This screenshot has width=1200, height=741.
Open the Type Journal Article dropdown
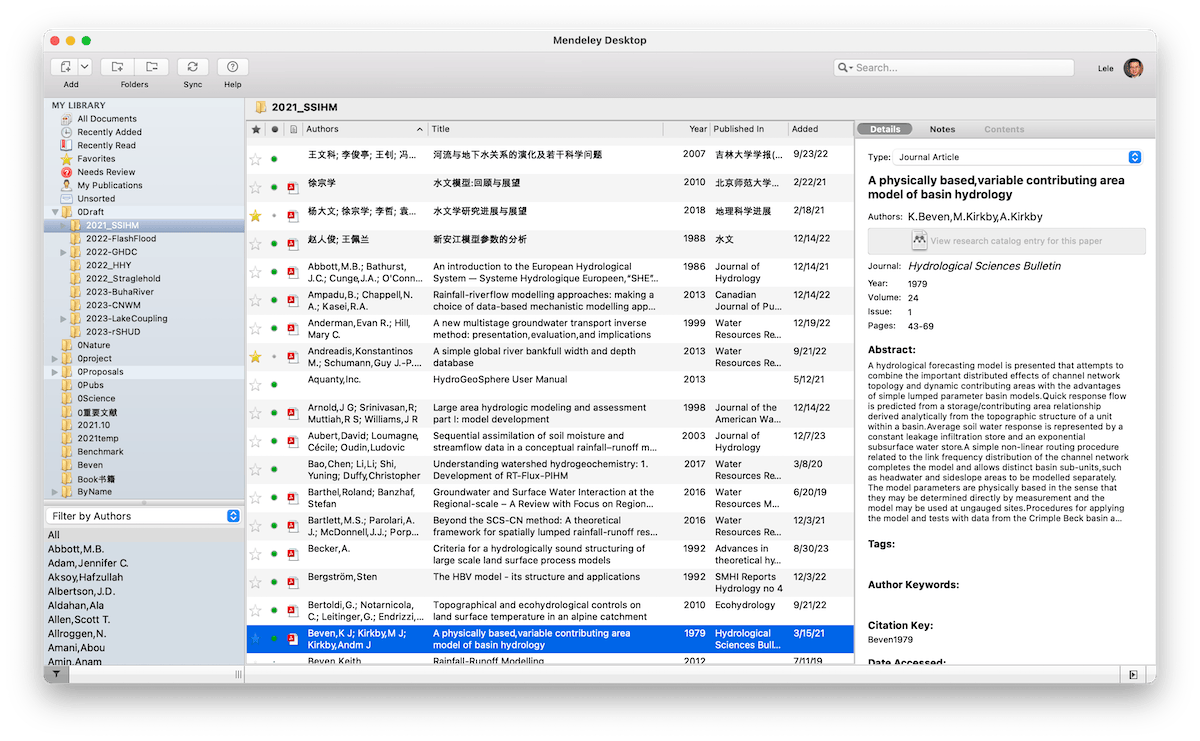[x=1017, y=157]
